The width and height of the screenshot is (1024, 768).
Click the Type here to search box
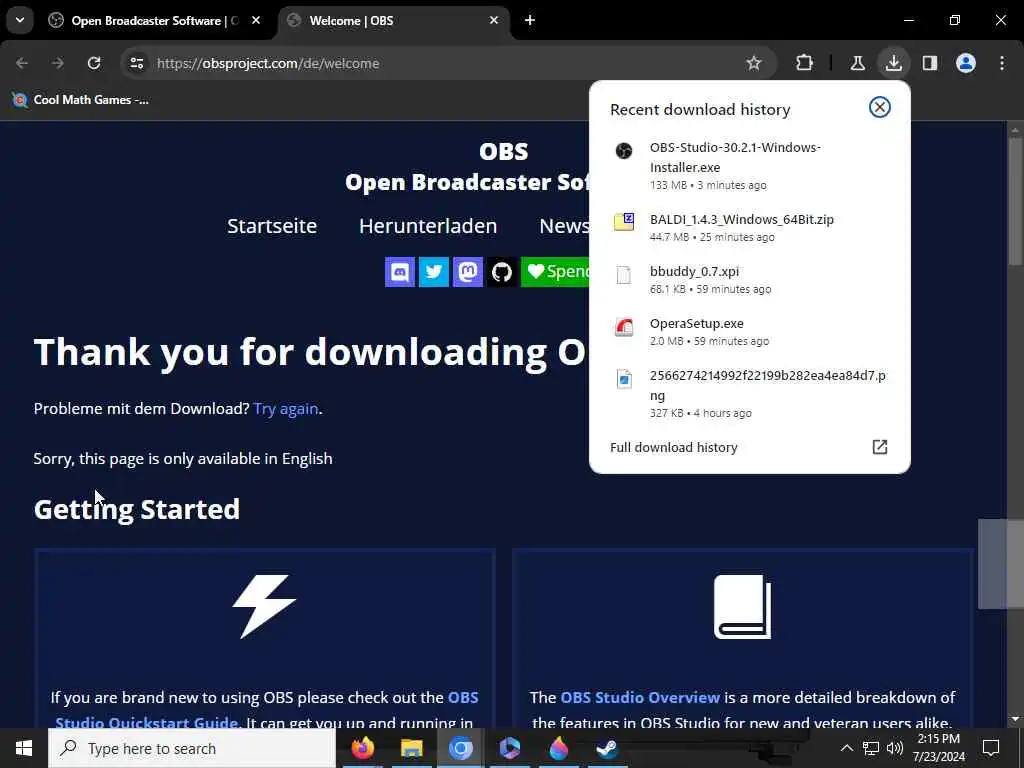[192, 748]
